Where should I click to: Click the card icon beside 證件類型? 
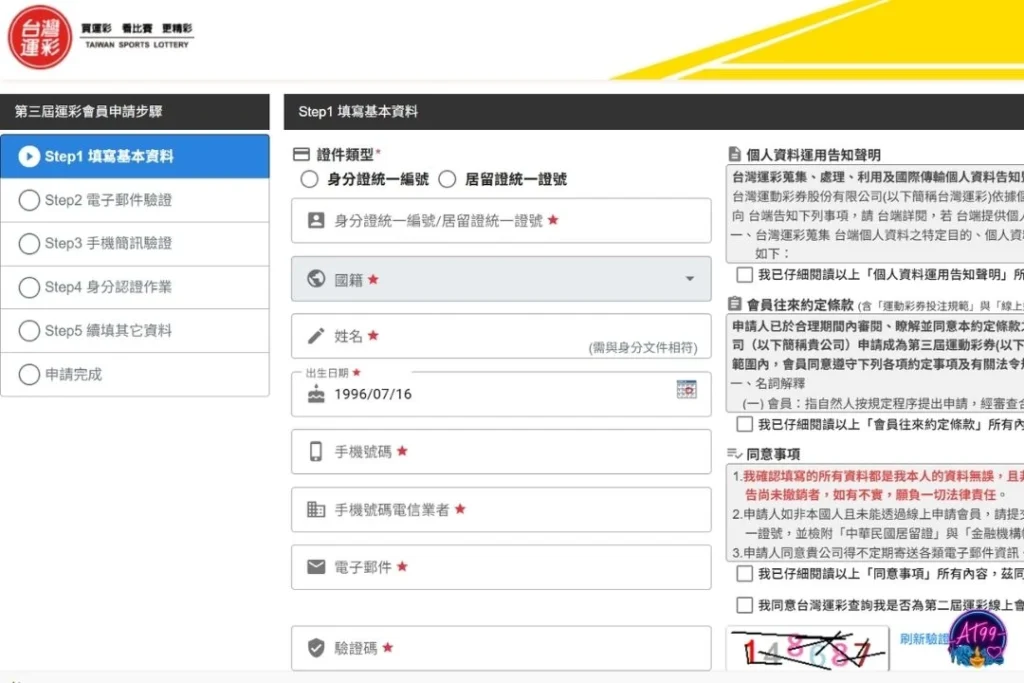pos(301,155)
